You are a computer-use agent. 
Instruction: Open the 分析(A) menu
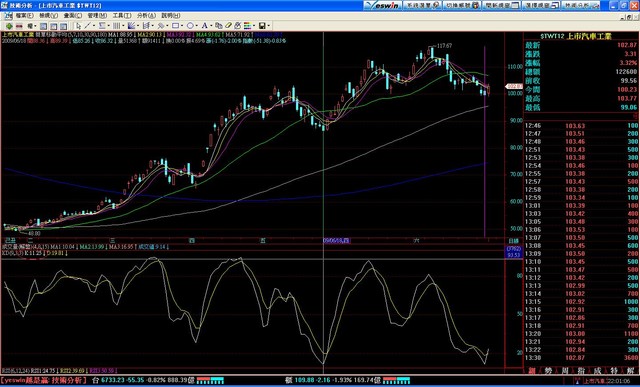(x=146, y=16)
